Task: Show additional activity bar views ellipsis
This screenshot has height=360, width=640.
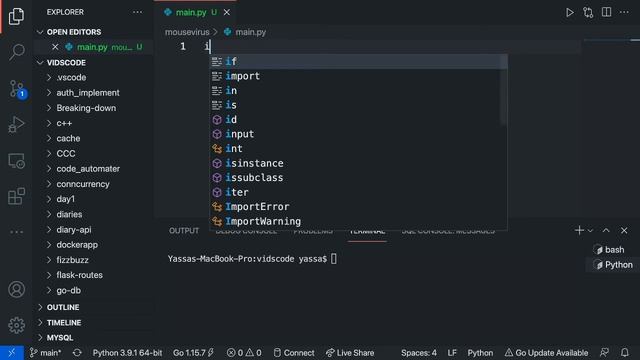Action: pyautogui.click(x=16, y=232)
